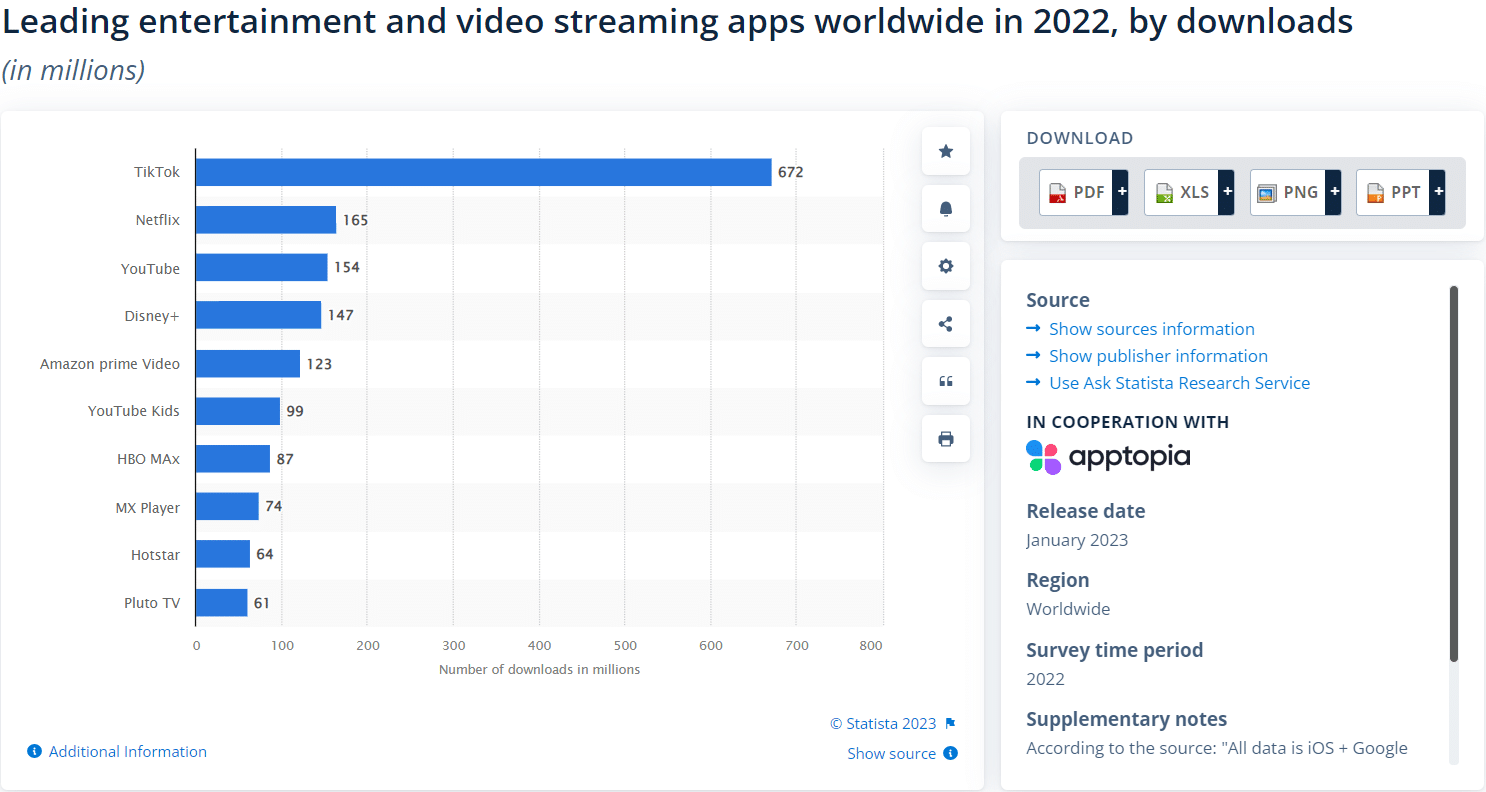1486x792 pixels.
Task: Click the PNG image file icon
Action: (x=1267, y=193)
